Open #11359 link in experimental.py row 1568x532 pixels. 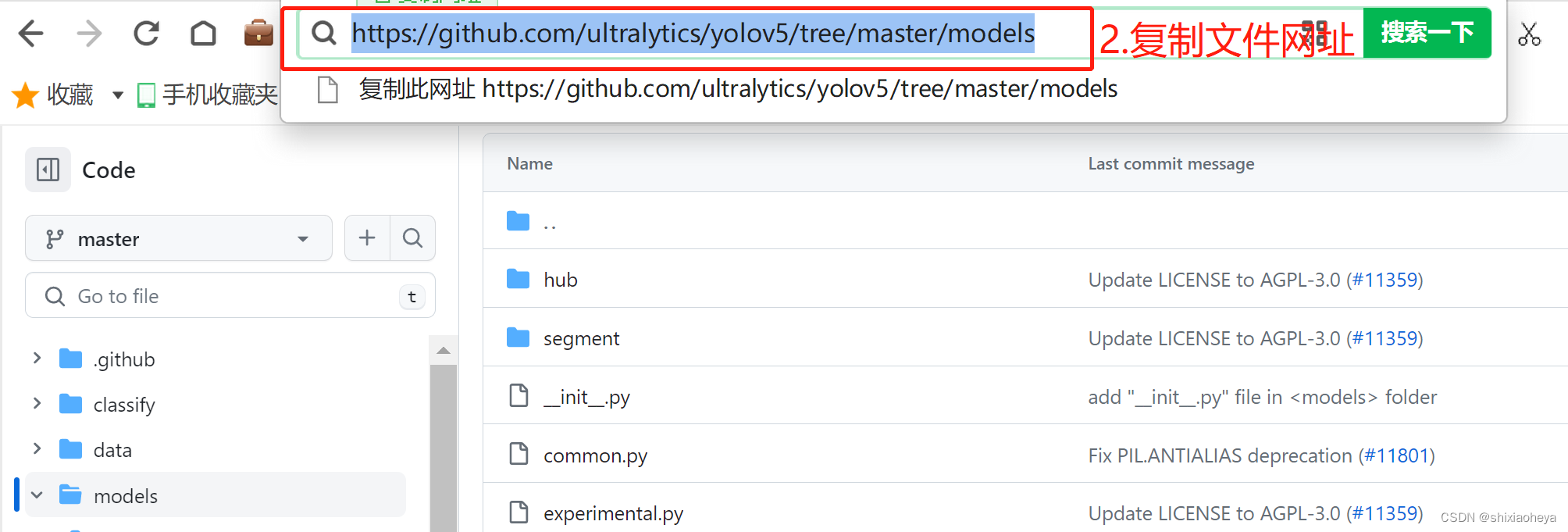(1385, 513)
